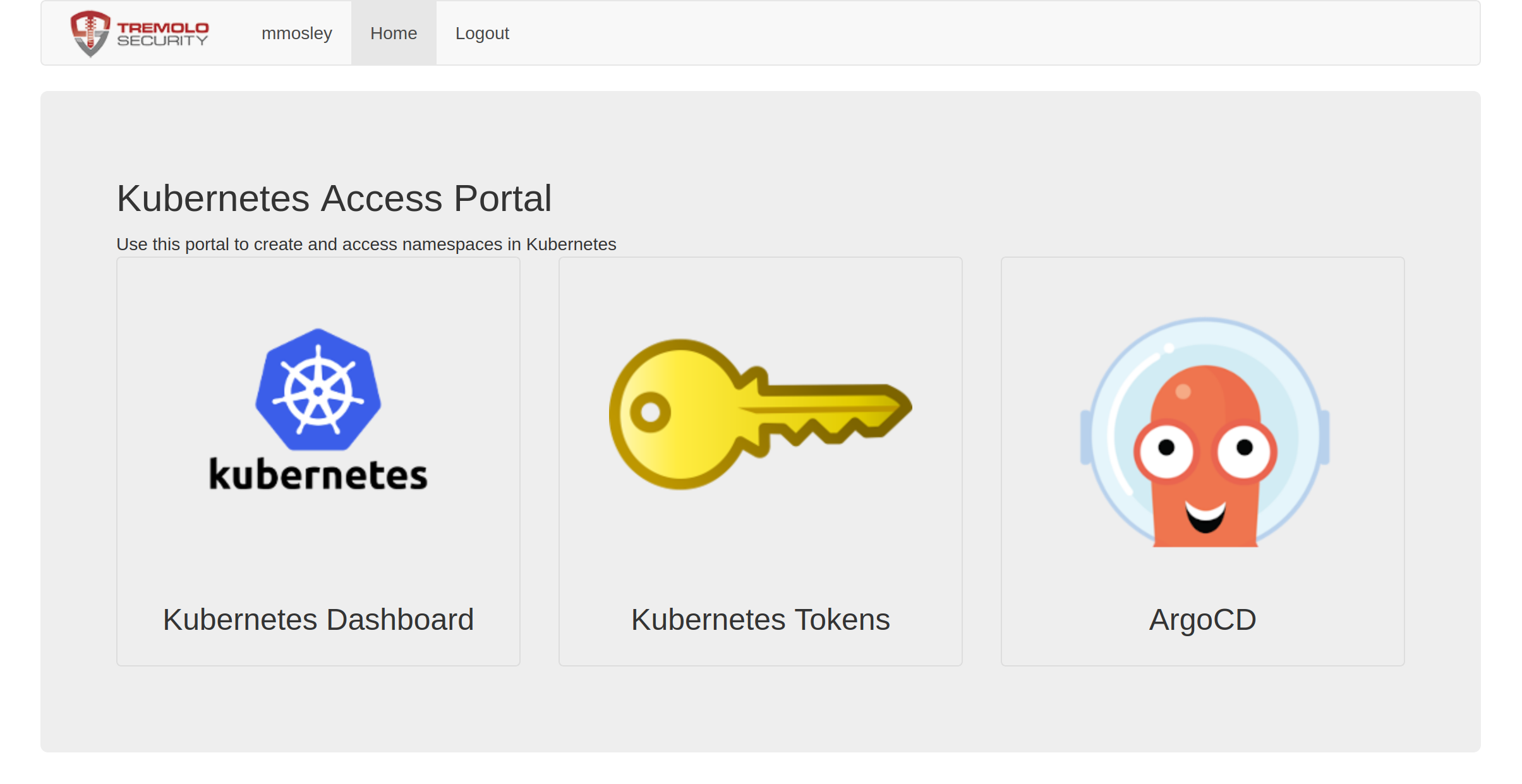Open the mmosley user menu item
The height and width of the screenshot is (784, 1522).
296,33
